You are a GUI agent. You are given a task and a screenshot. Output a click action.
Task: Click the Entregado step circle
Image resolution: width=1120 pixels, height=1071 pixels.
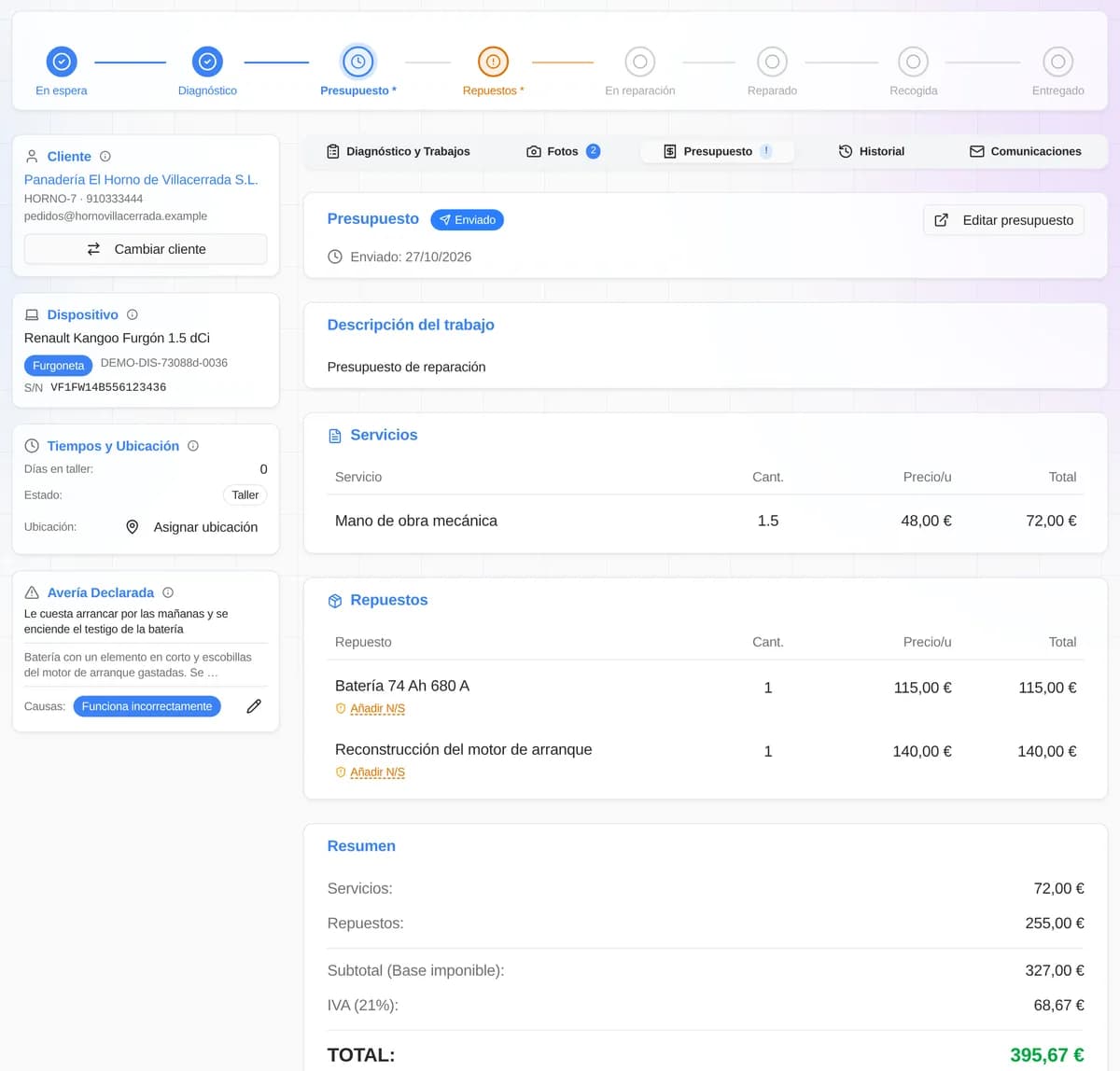tap(1058, 62)
